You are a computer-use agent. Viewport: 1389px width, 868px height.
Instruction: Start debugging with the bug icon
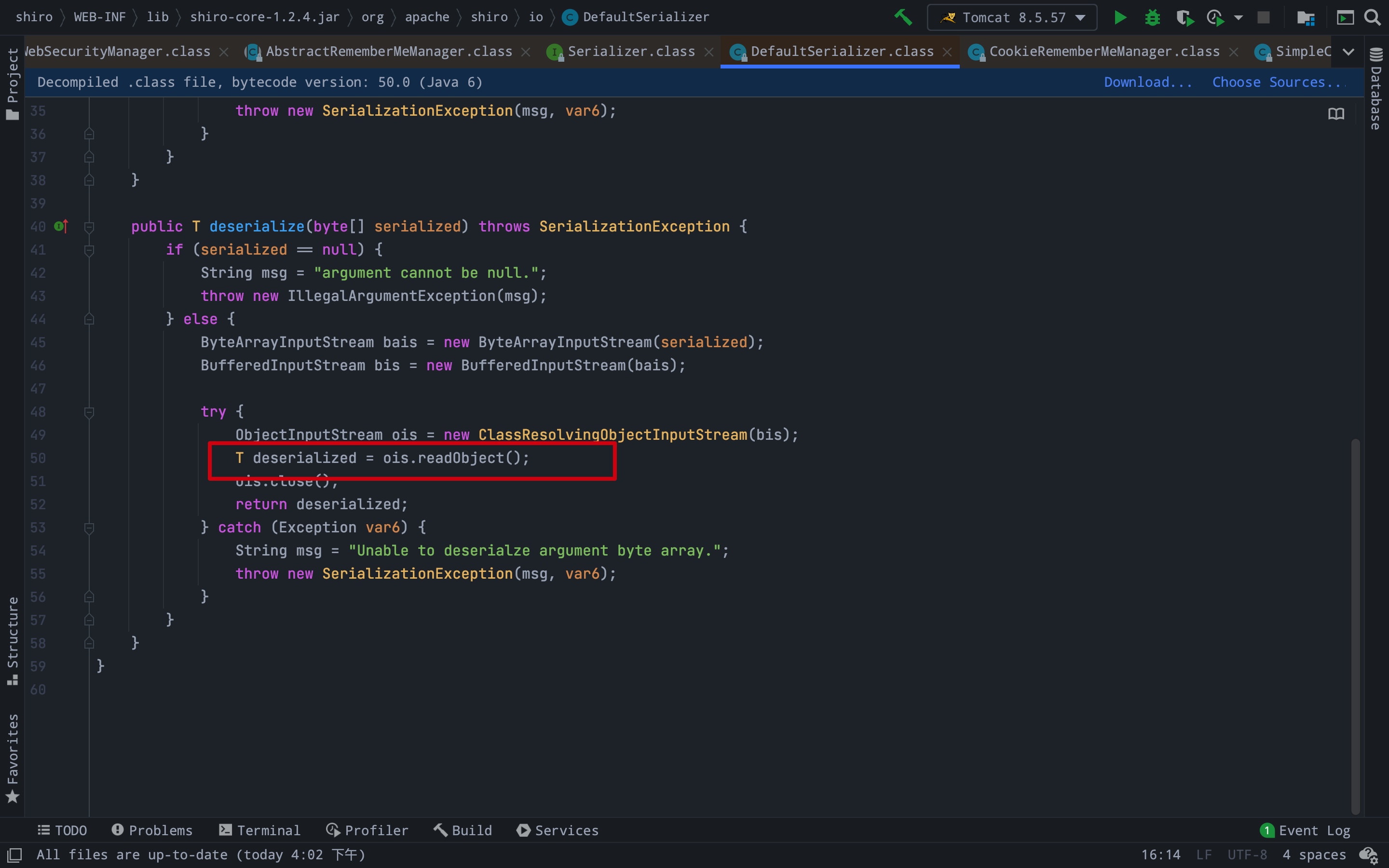(1152, 17)
